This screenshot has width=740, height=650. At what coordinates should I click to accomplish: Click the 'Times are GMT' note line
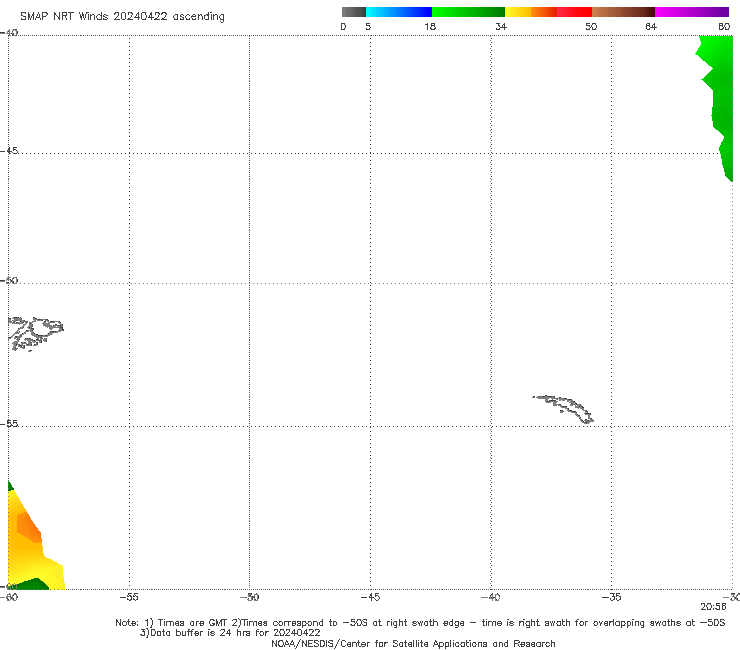420,623
